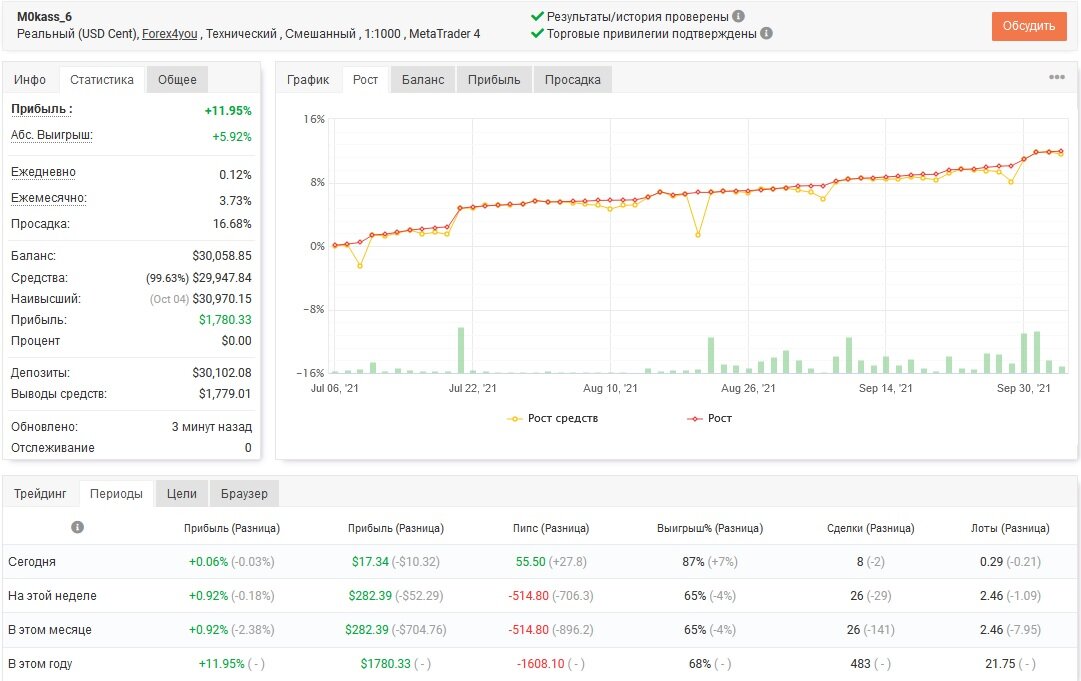This screenshot has height=681, width=1081.
Task: Click the highest value $30,970.15
Action: (x=222, y=298)
